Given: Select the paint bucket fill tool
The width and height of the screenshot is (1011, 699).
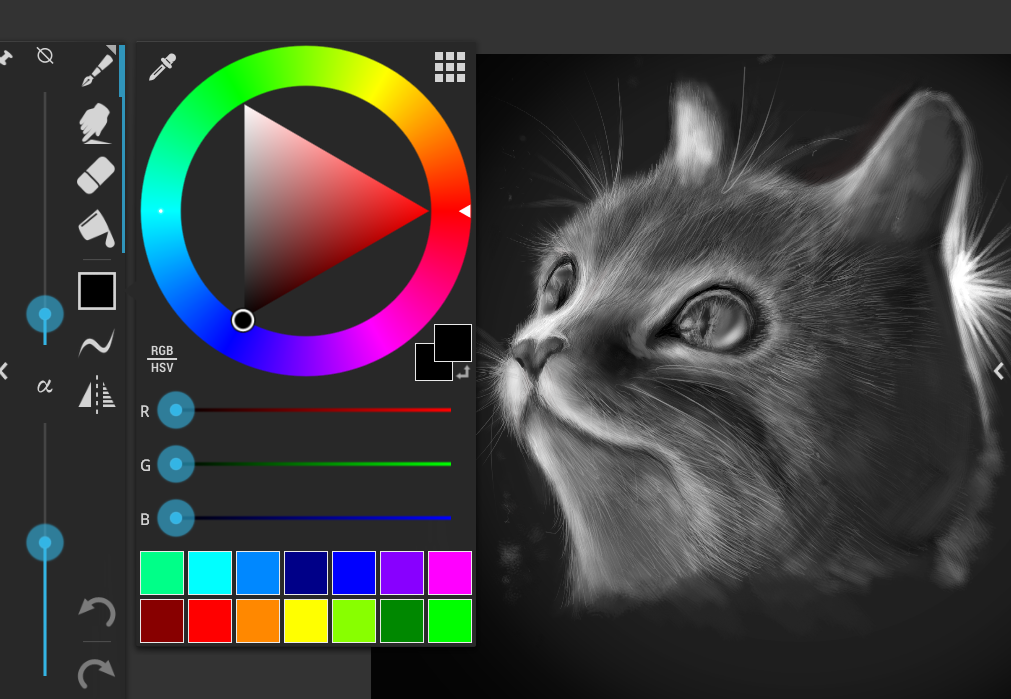Looking at the screenshot, I should [97, 228].
